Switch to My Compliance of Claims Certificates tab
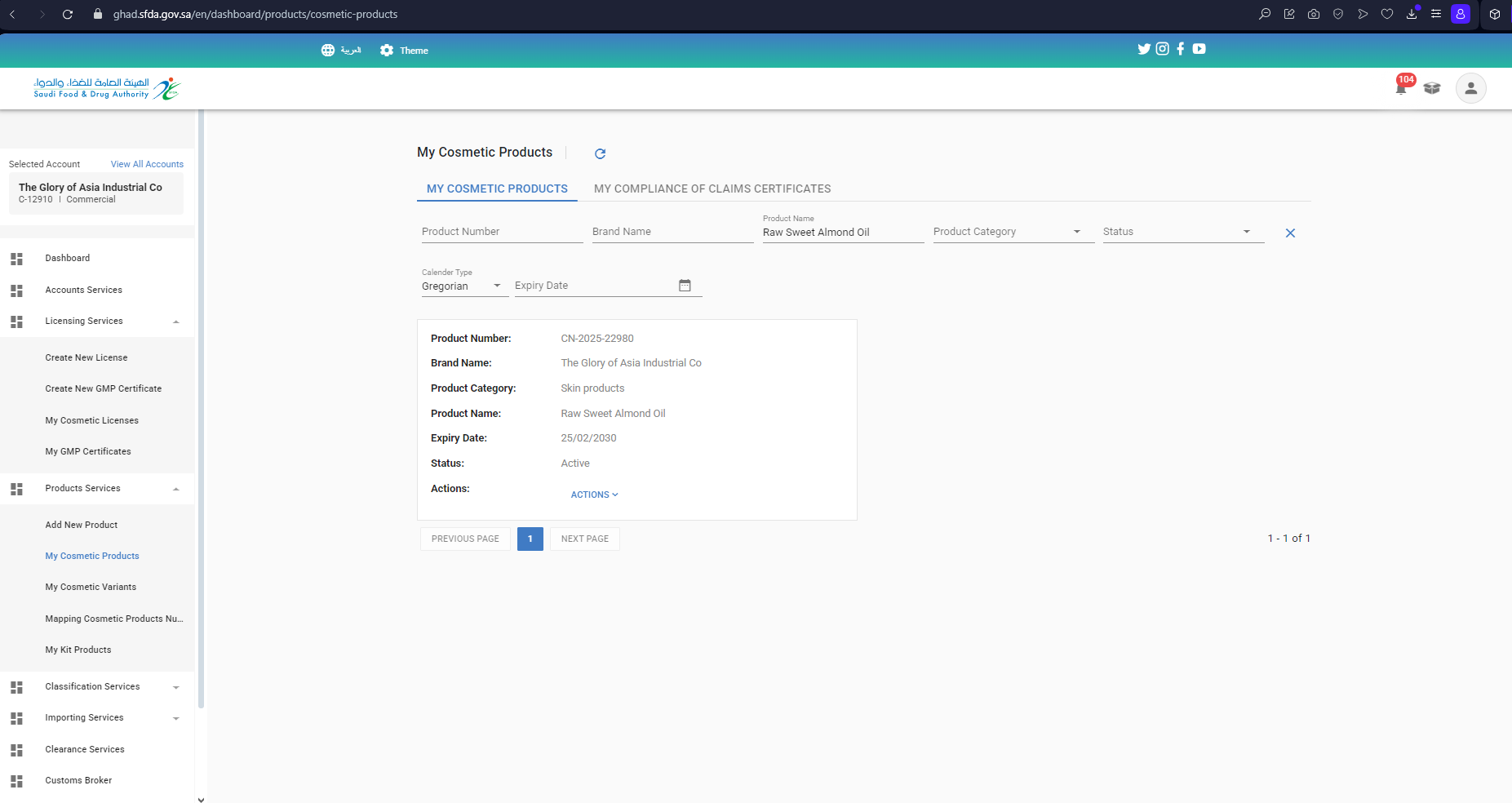 click(712, 189)
